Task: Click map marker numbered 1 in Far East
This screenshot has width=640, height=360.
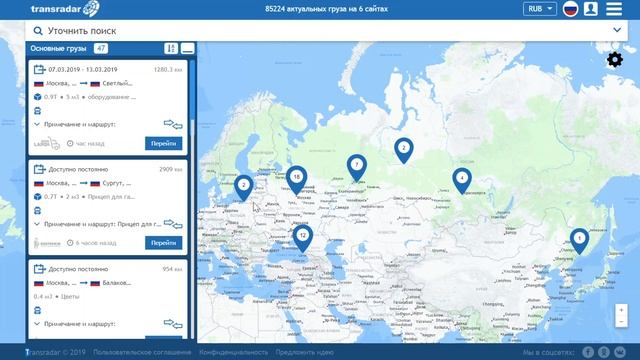Action: coord(579,241)
